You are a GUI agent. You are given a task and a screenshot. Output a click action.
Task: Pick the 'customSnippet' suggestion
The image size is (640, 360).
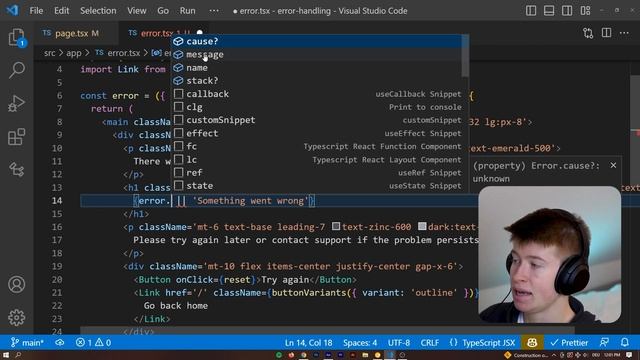pyautogui.click(x=316, y=120)
